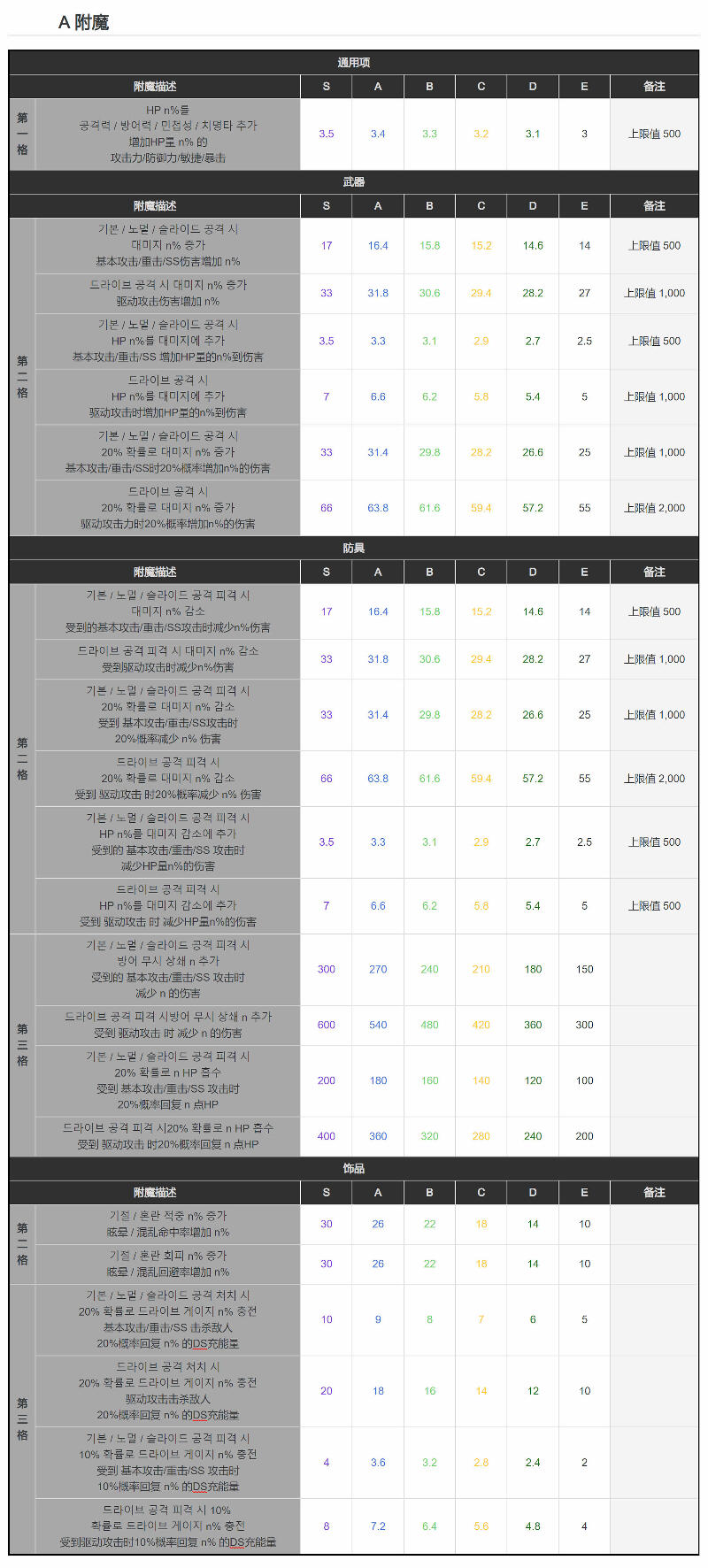Click the S column header in 武器 table
The height and width of the screenshot is (1568, 708).
pyautogui.click(x=327, y=205)
